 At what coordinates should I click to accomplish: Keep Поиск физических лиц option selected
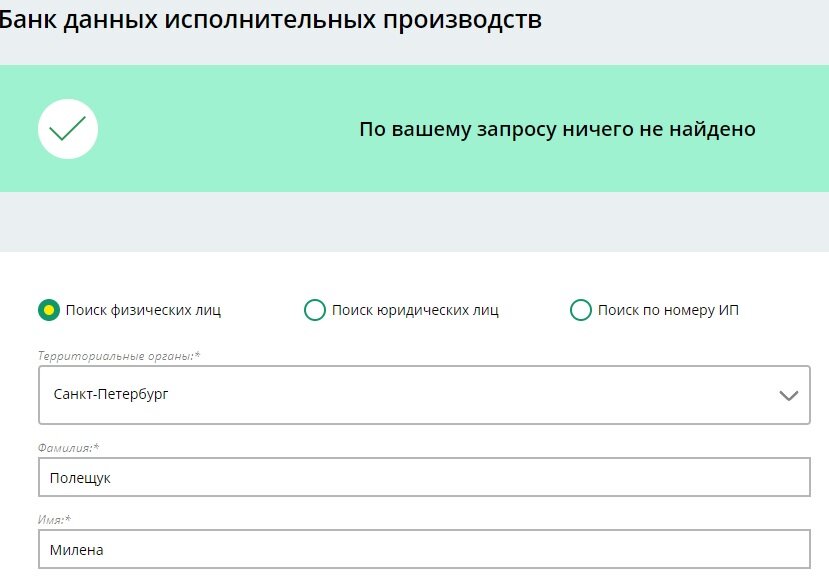pyautogui.click(x=48, y=310)
